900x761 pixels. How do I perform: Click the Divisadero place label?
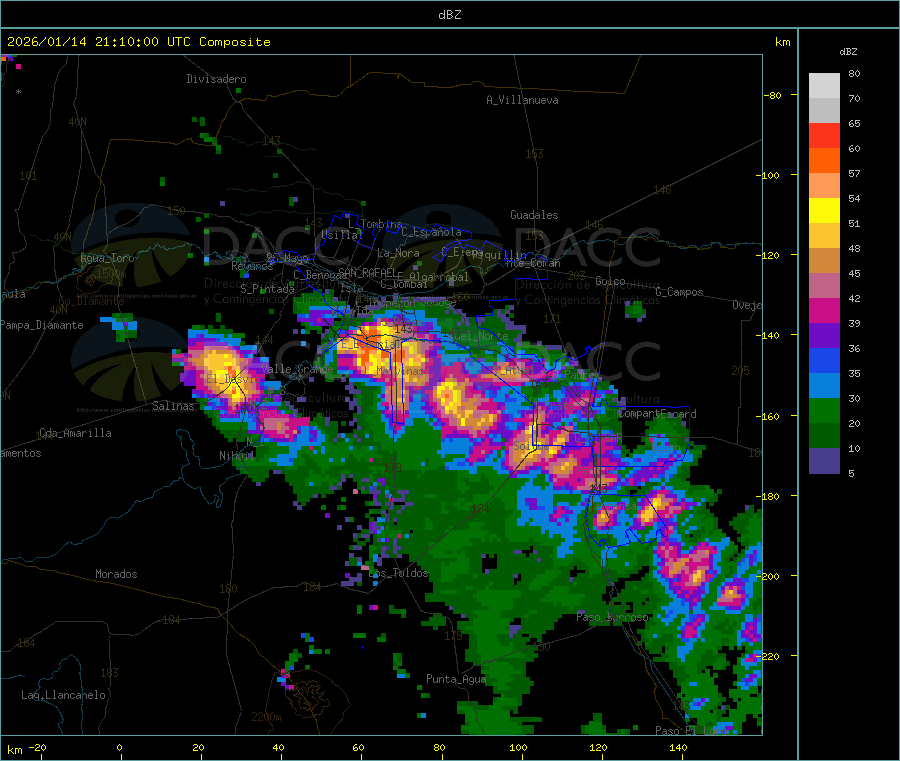pyautogui.click(x=216, y=79)
